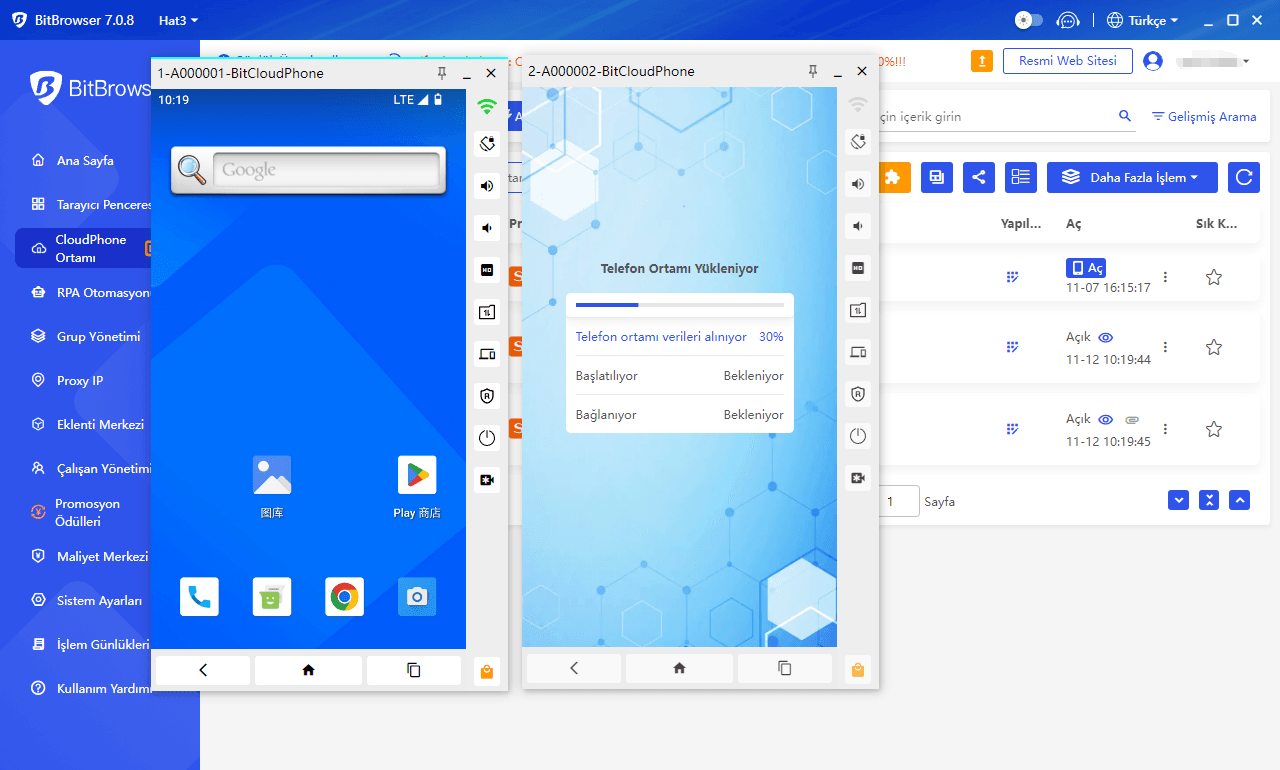Open the phone dialer app icon
This screenshot has width=1280, height=770.
click(199, 597)
